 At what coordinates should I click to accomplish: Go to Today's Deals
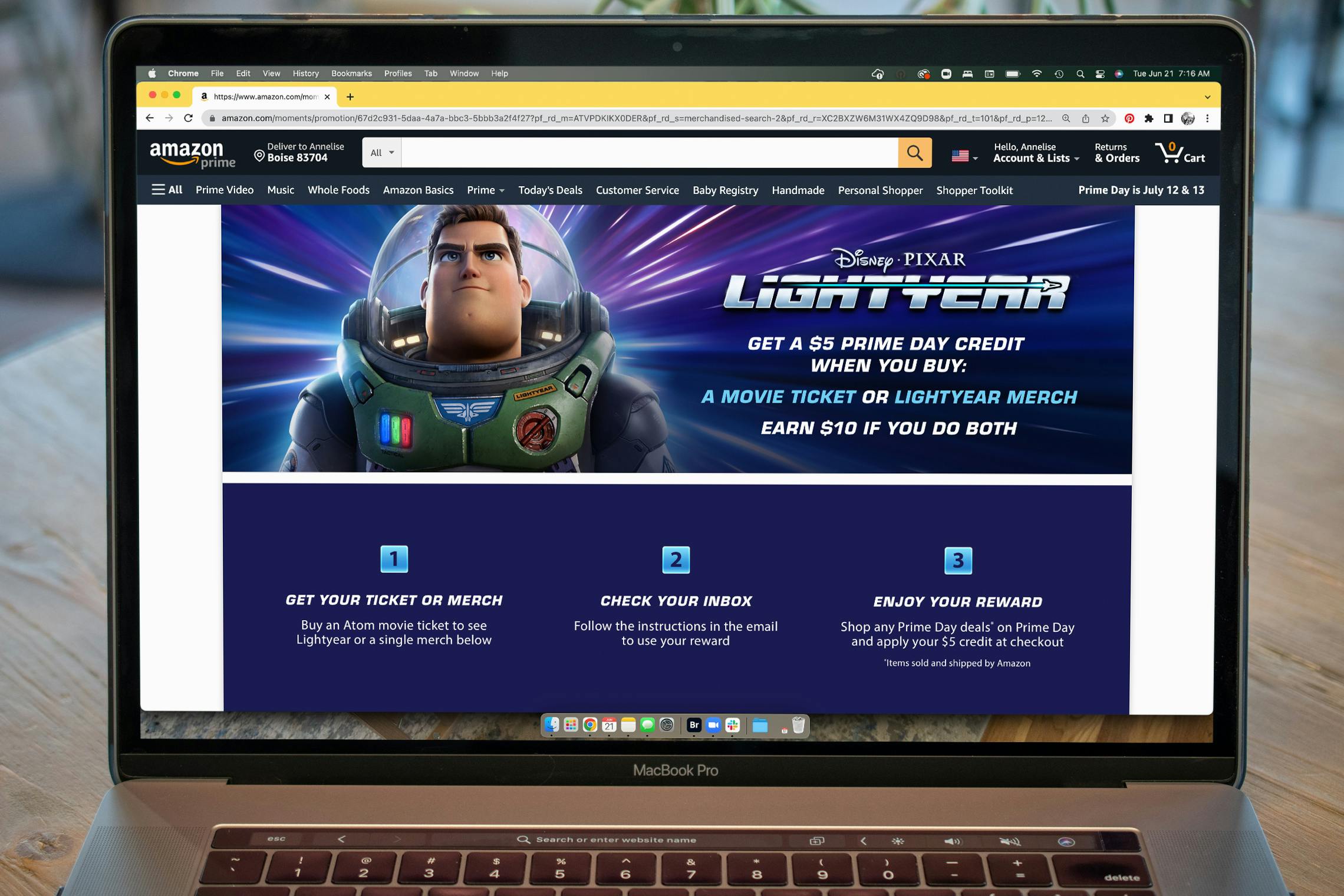pos(550,190)
